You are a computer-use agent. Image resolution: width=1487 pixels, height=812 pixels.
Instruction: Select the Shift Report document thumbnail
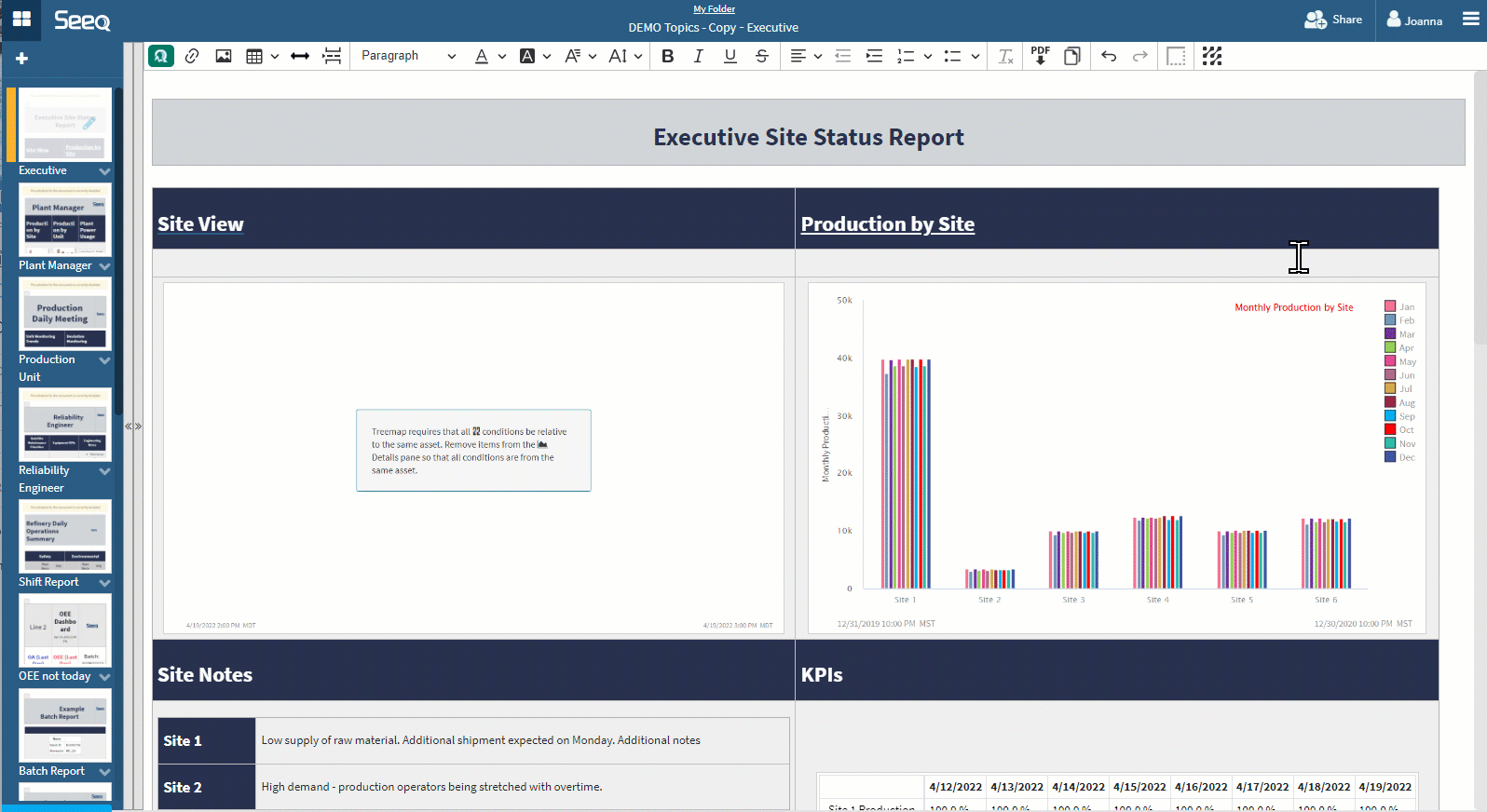coord(65,535)
